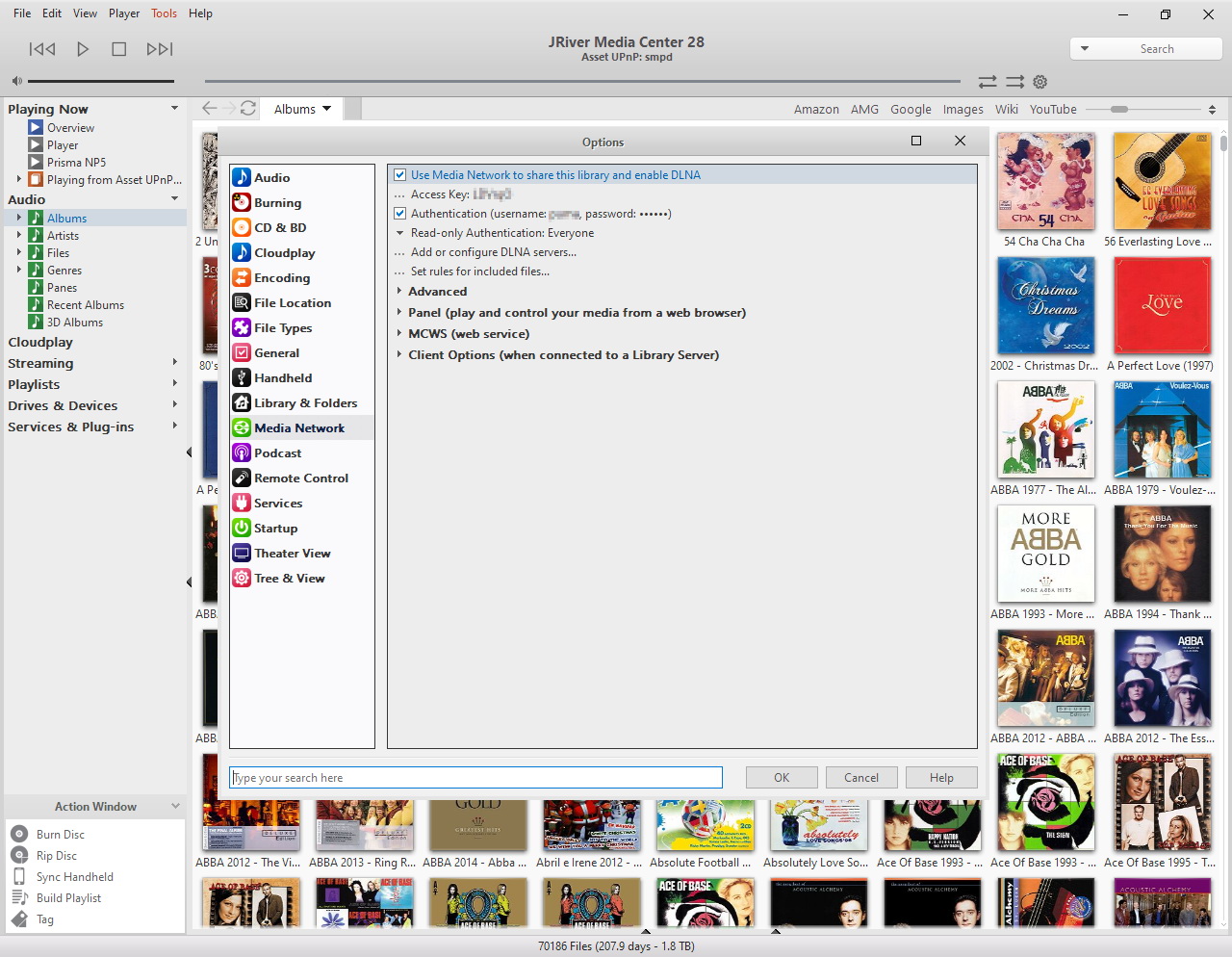Click the Help button in Options
Image resolution: width=1232 pixels, height=957 pixels.
(x=941, y=778)
